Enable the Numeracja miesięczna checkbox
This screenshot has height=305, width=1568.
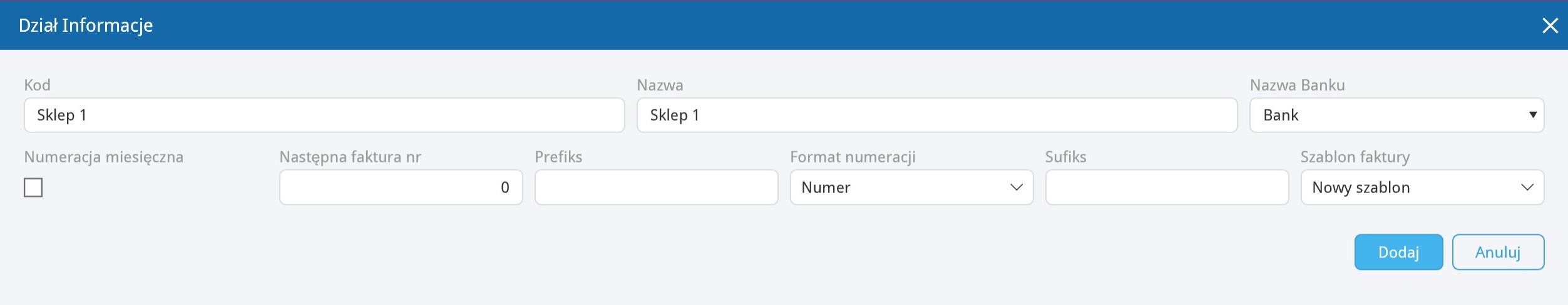[33, 187]
